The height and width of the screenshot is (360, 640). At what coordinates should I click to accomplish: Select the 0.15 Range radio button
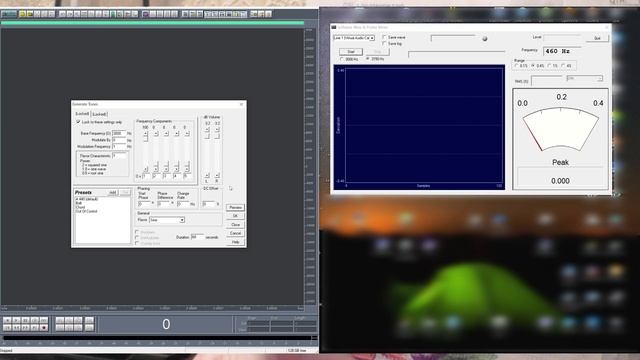click(517, 65)
